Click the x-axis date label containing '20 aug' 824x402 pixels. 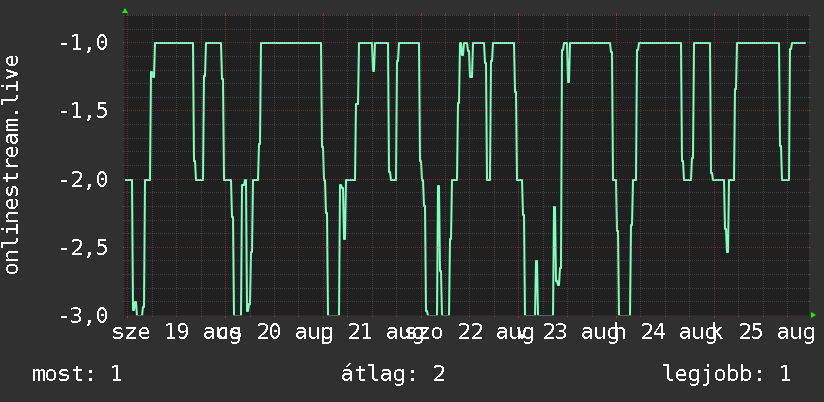pos(275,333)
